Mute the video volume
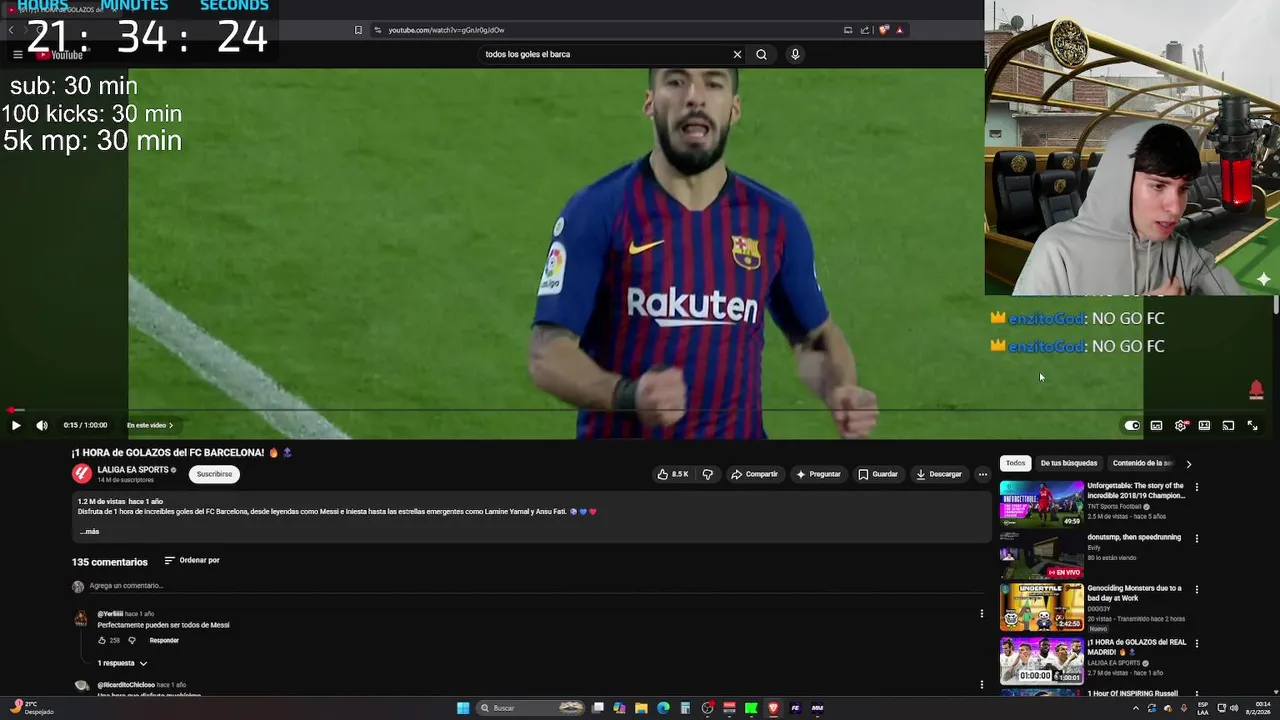Image resolution: width=1280 pixels, height=720 pixels. point(42,425)
